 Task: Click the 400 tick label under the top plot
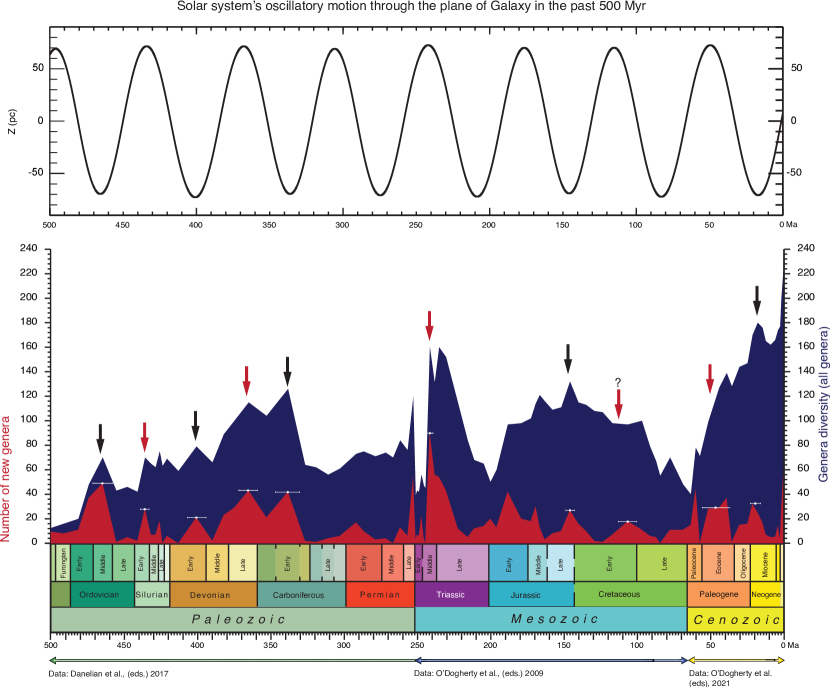[x=196, y=224]
